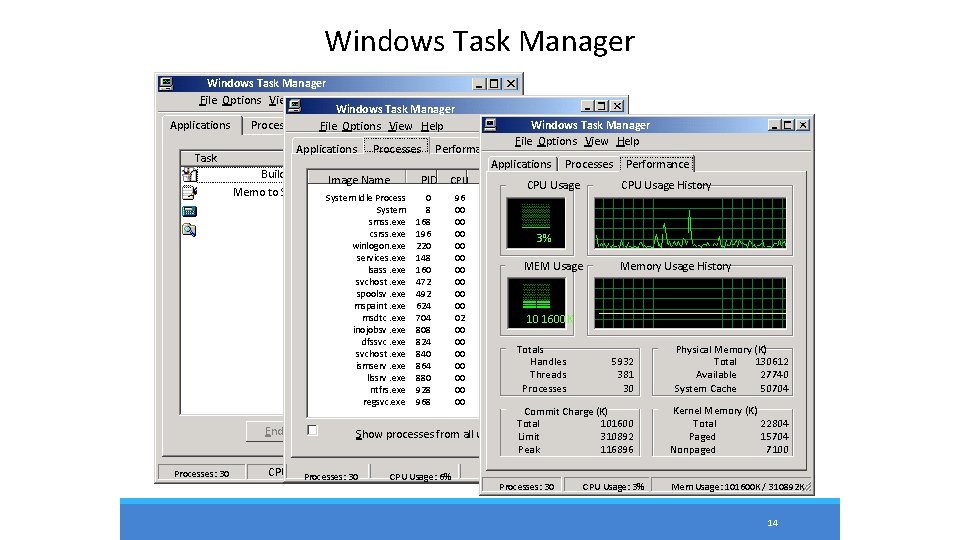Select System Idle Process row

pyautogui.click(x=395, y=198)
